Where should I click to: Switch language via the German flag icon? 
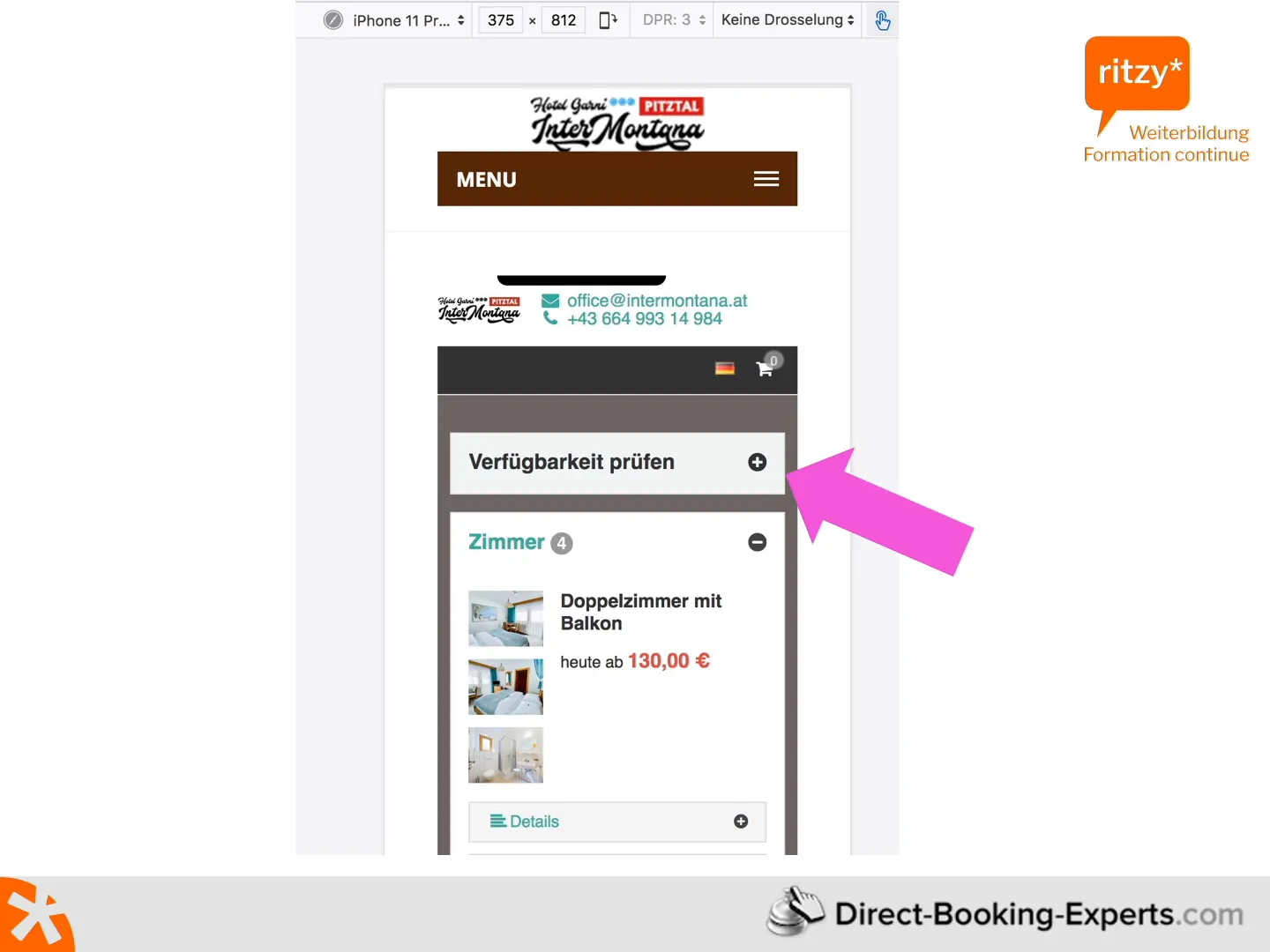(725, 368)
